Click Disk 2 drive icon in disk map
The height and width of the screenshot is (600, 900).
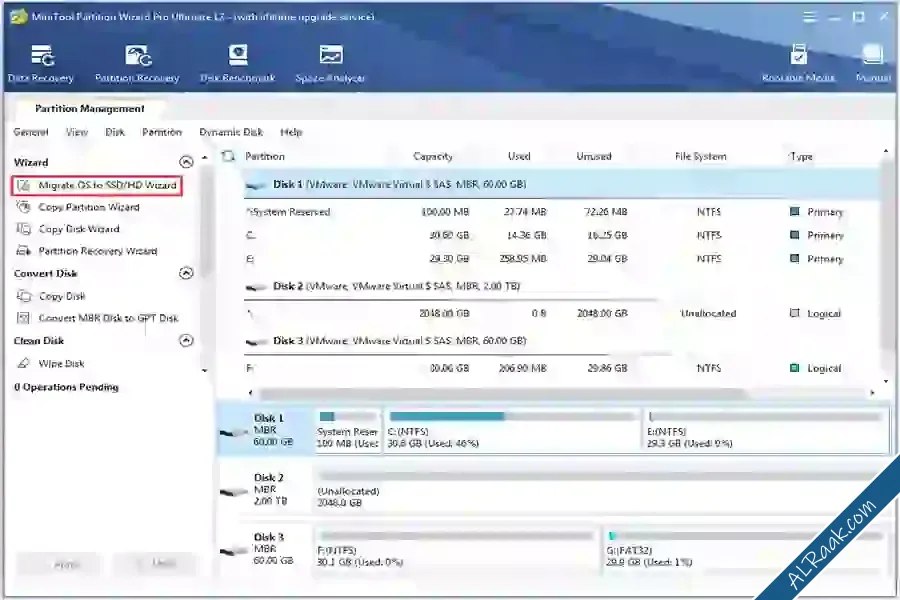point(234,492)
